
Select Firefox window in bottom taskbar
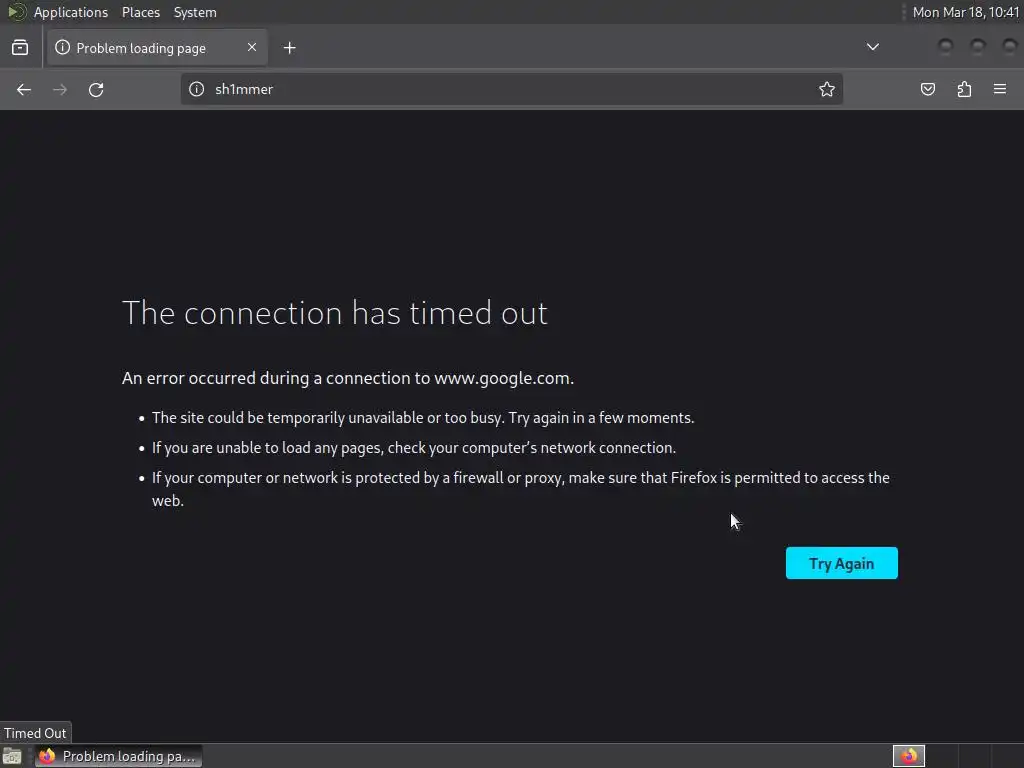point(118,756)
